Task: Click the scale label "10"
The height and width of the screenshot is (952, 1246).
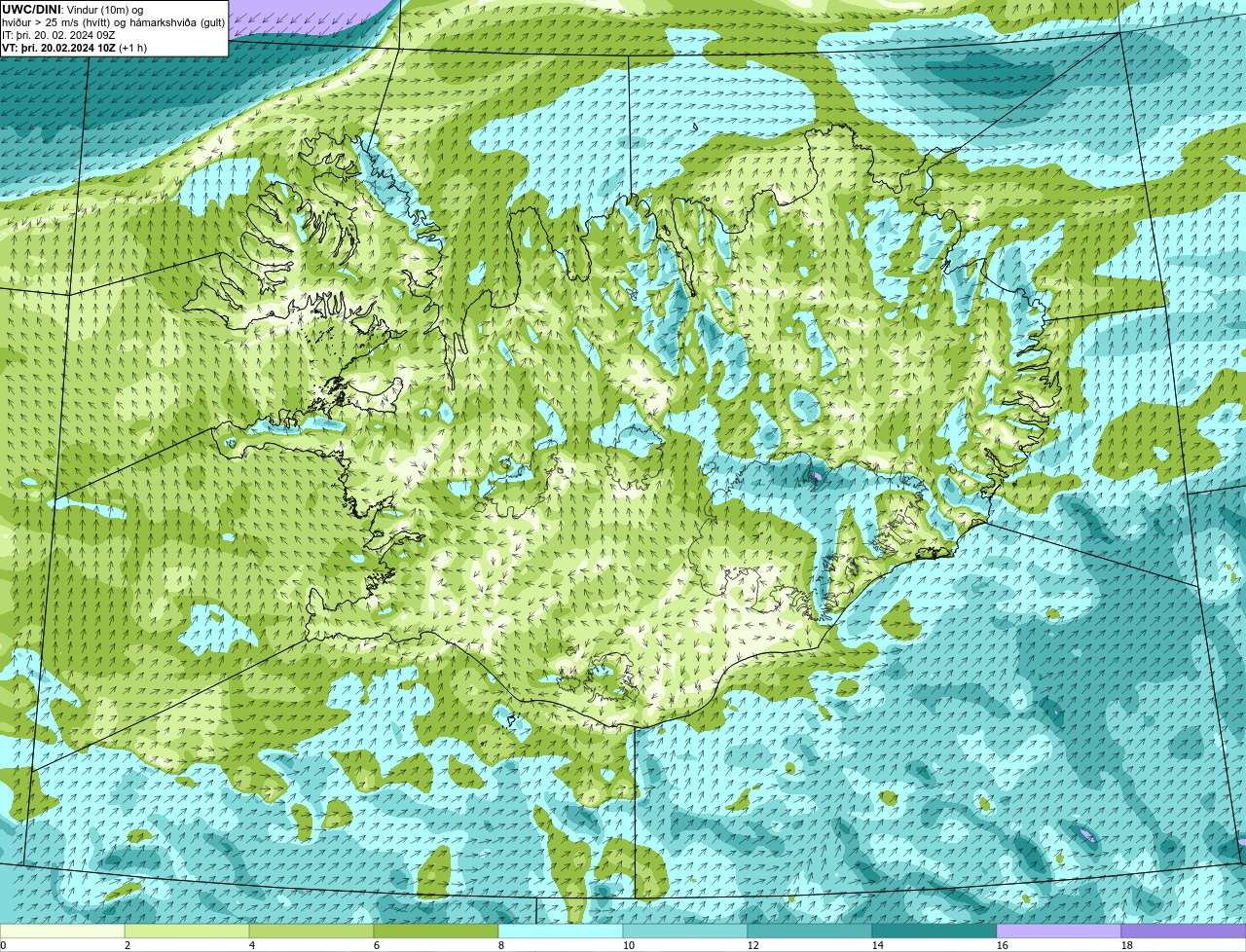Action: click(x=629, y=945)
